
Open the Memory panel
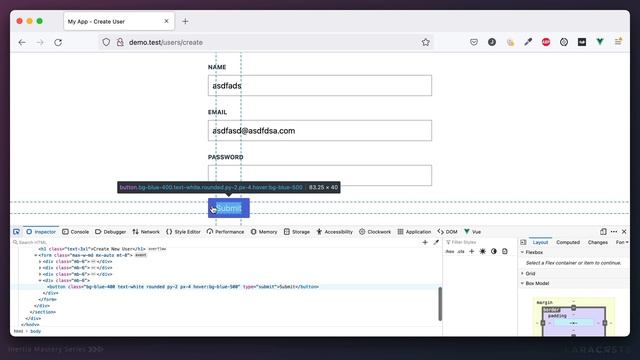tap(264, 231)
